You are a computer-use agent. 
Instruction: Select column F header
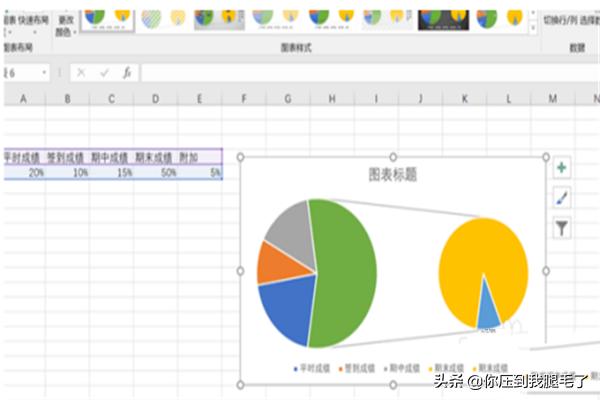pyautogui.click(x=244, y=99)
